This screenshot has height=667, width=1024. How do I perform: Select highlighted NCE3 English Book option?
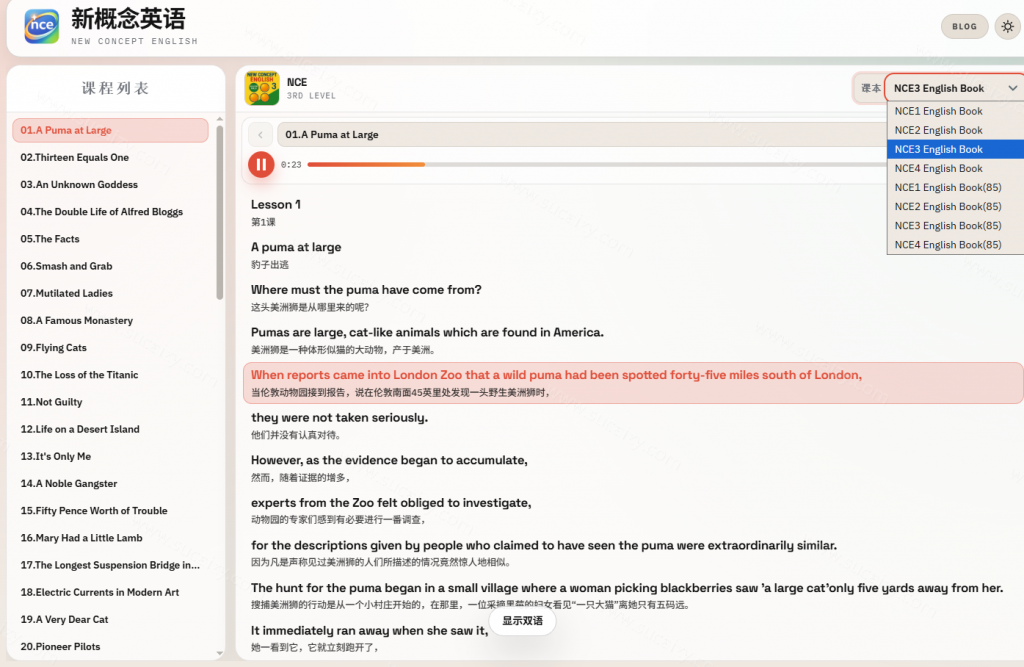tap(955, 149)
